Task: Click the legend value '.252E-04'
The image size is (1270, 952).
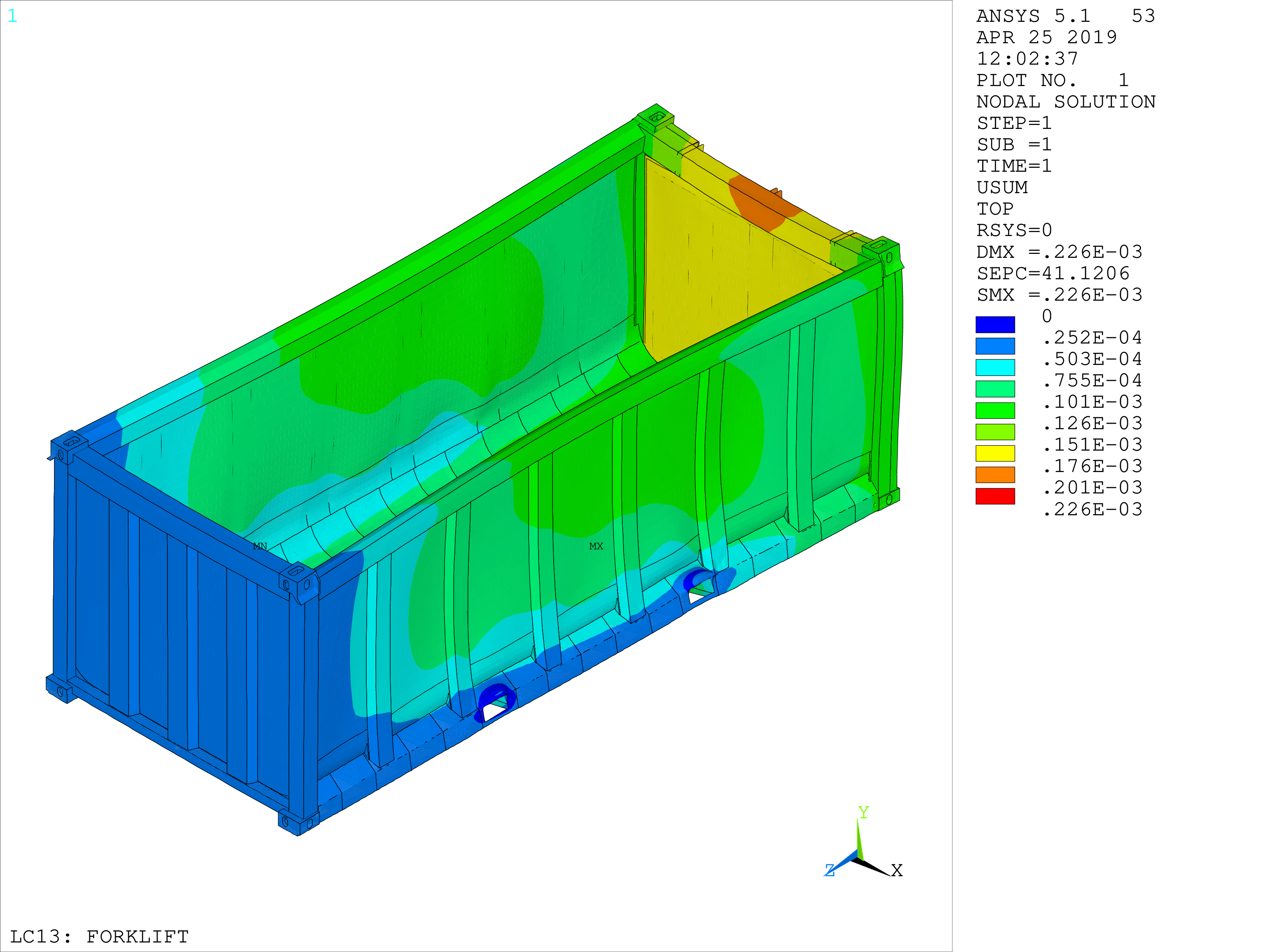Action: click(x=1093, y=338)
